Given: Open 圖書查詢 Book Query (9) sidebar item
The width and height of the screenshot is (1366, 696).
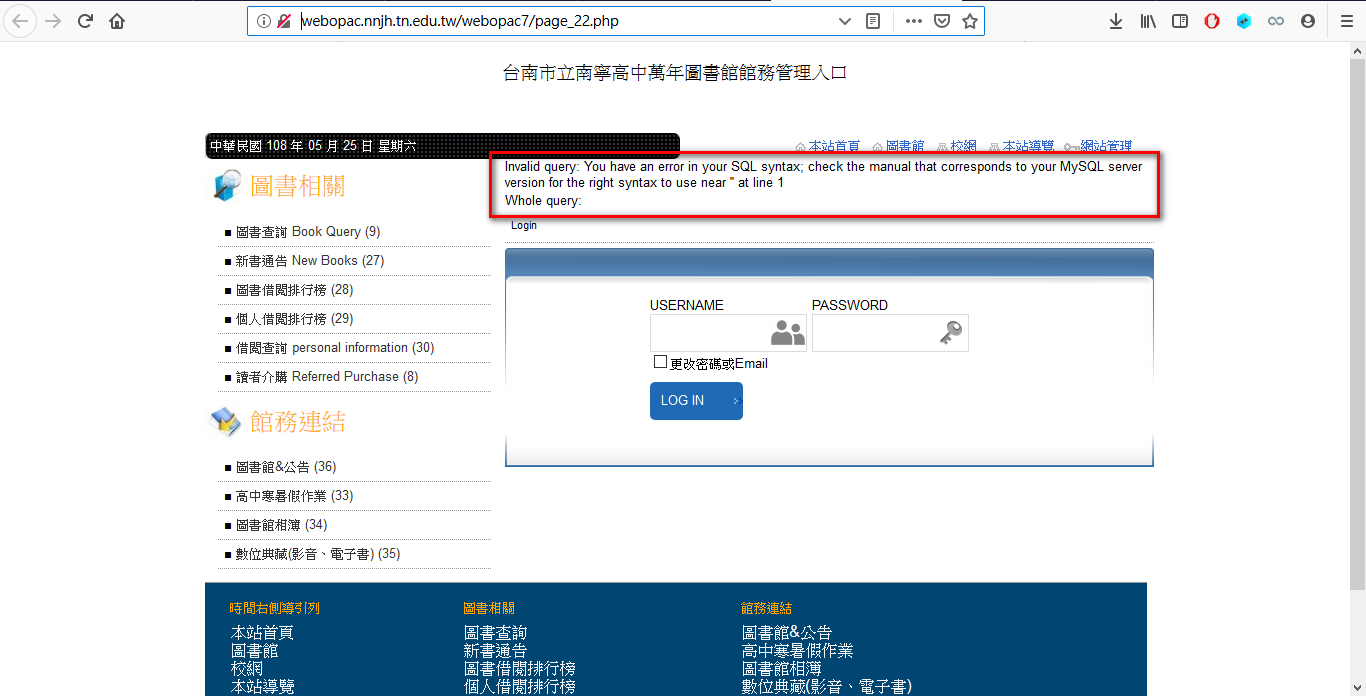Looking at the screenshot, I should coord(308,232).
